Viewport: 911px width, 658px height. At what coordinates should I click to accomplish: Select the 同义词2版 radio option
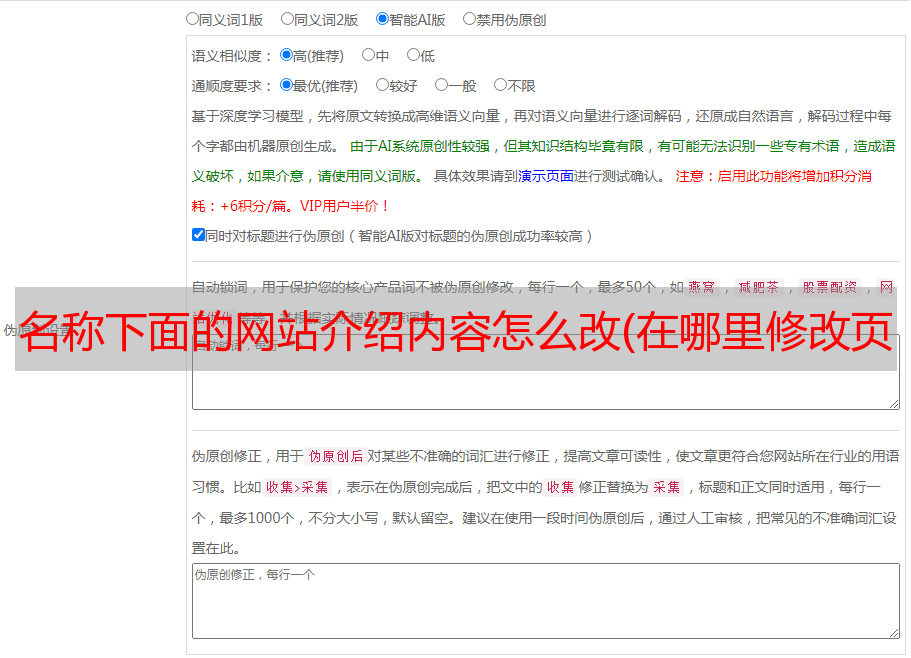[287, 19]
